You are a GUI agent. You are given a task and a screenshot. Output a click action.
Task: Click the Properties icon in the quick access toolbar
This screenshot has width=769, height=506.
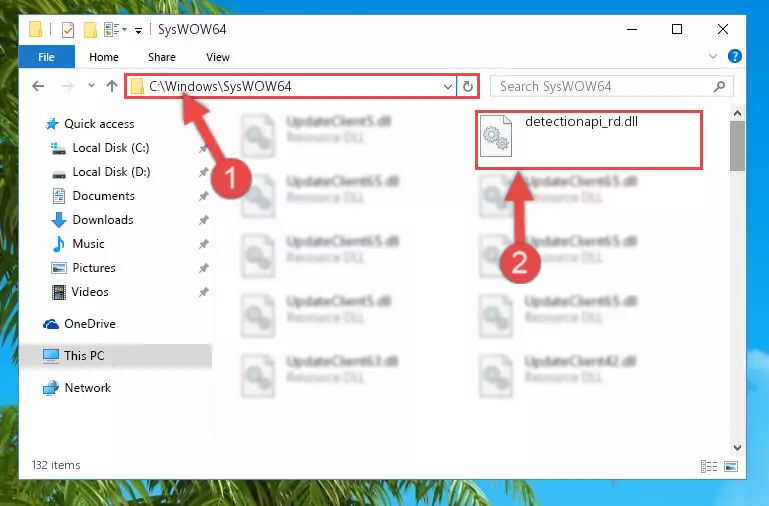pos(68,30)
